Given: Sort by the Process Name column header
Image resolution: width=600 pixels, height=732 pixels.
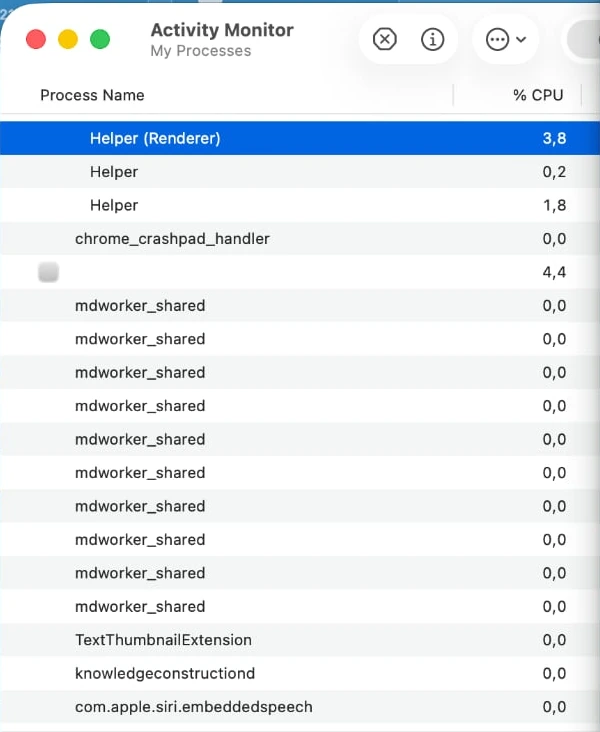Looking at the screenshot, I should tap(92, 95).
